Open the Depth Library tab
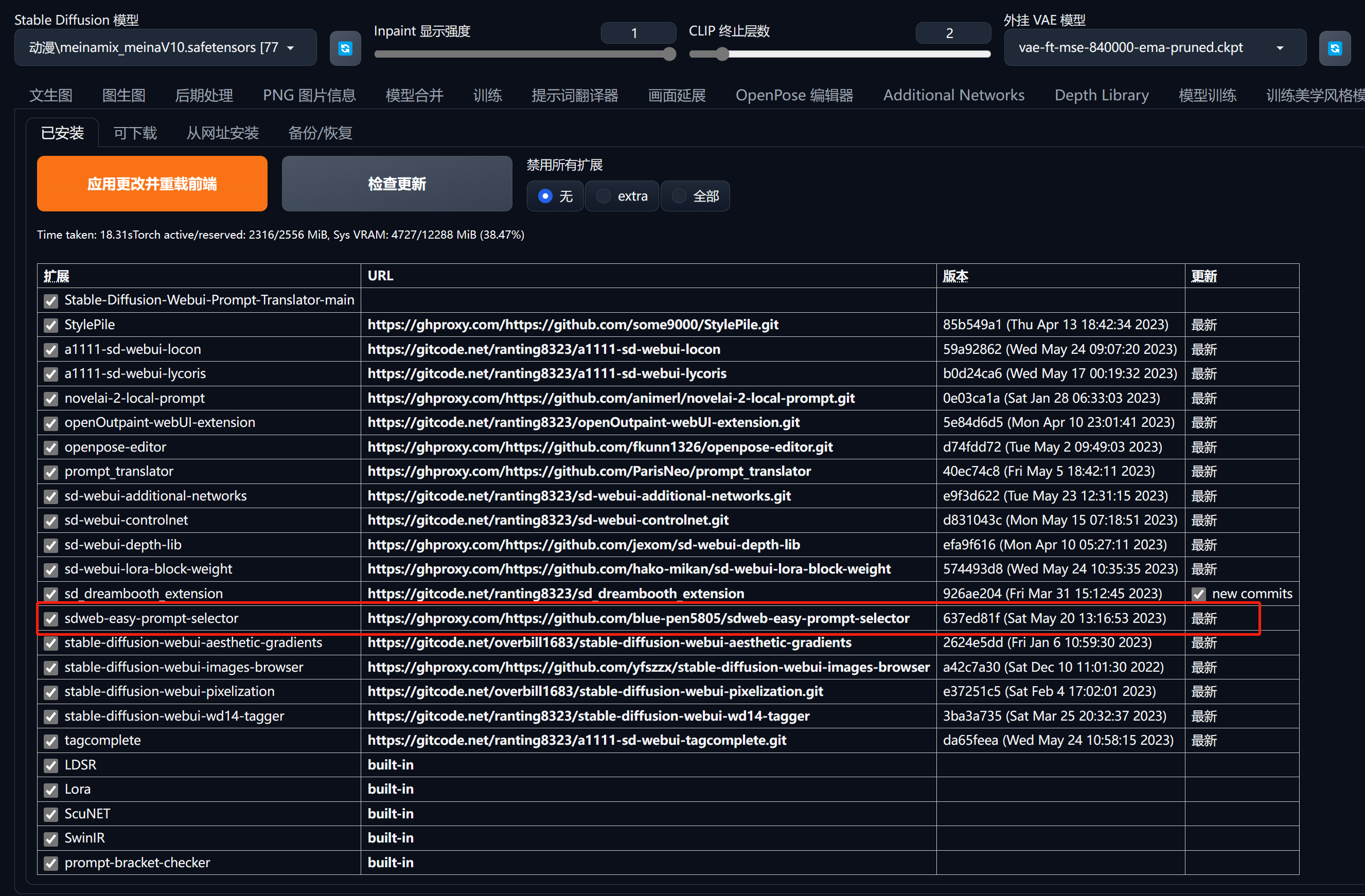The width and height of the screenshot is (1365, 896). (1101, 95)
